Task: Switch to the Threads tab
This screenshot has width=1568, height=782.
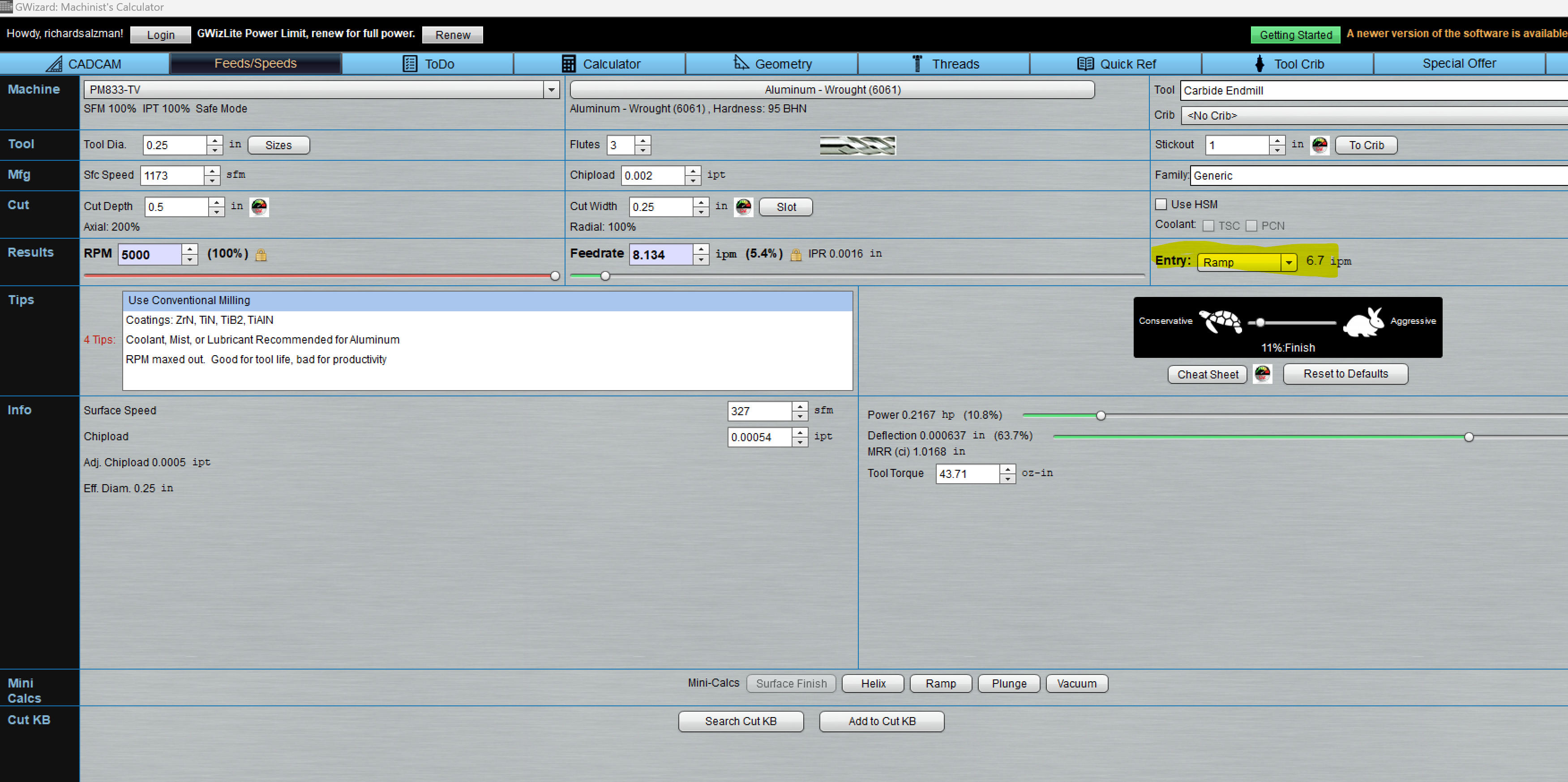Action: pyautogui.click(x=944, y=64)
